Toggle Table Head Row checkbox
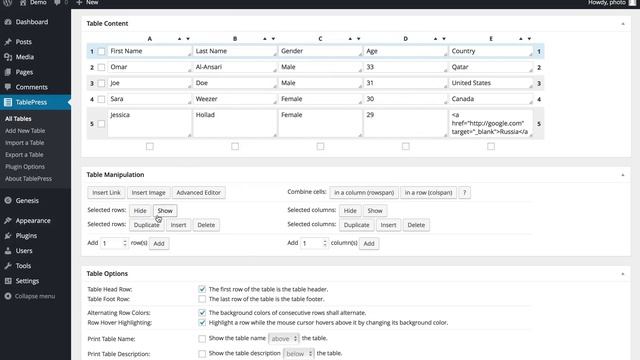This screenshot has height=360, width=640. (202, 289)
